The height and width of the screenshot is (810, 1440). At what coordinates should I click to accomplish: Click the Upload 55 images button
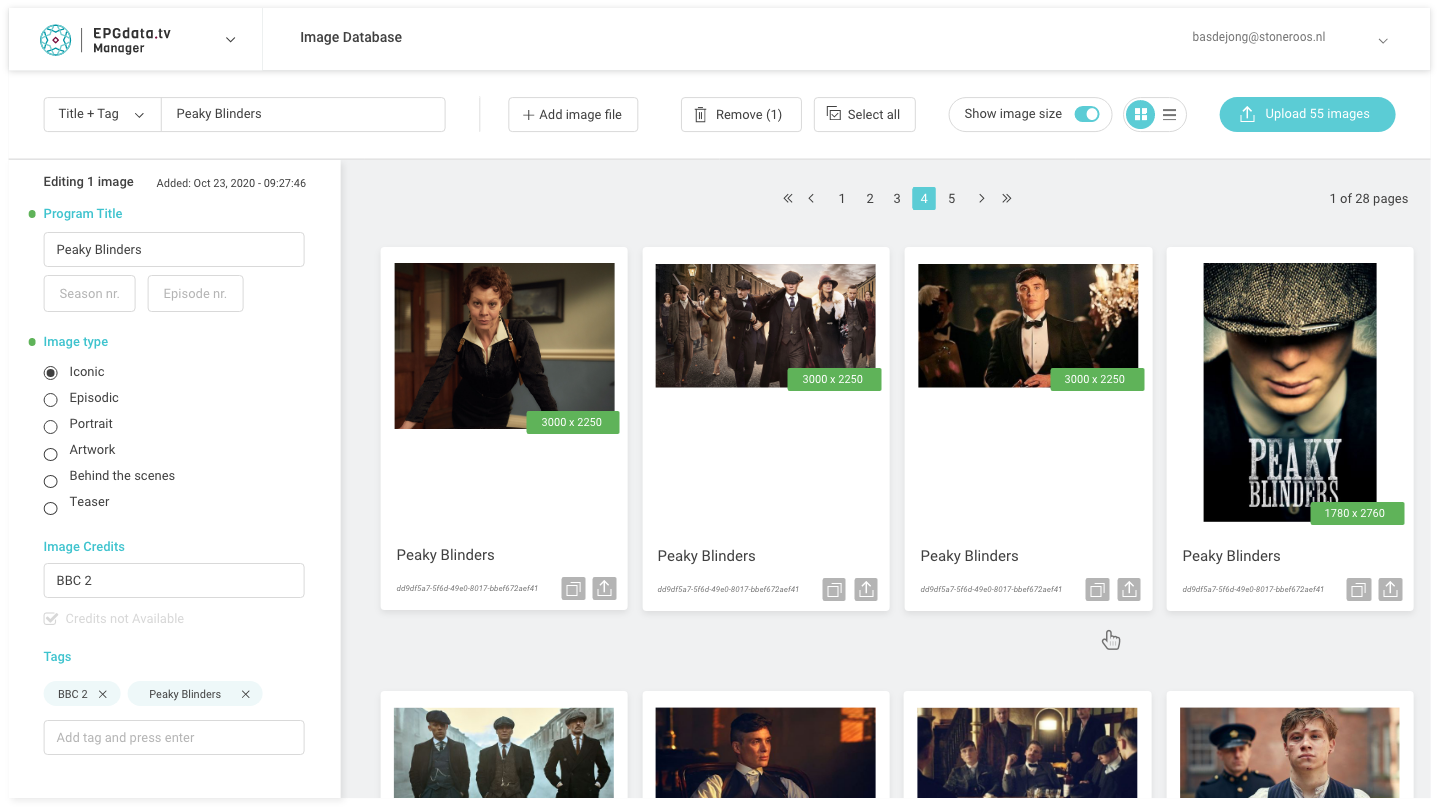tap(1307, 114)
